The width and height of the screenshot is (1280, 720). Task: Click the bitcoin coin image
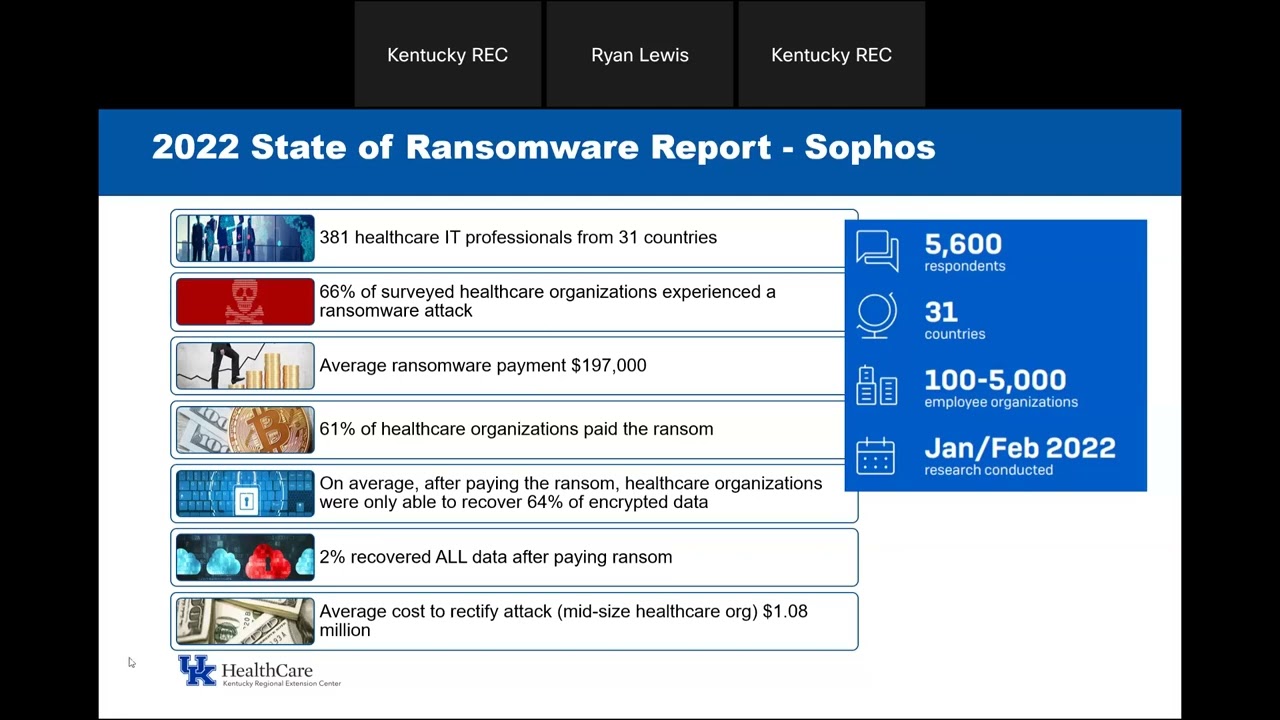click(245, 429)
